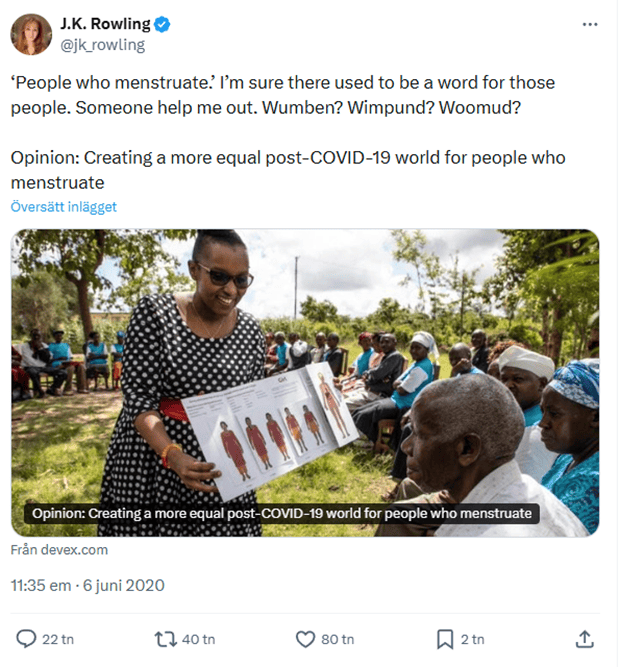Viewport: 620px width, 667px height.
Task: Click the share upload icon
Action: click(x=585, y=639)
